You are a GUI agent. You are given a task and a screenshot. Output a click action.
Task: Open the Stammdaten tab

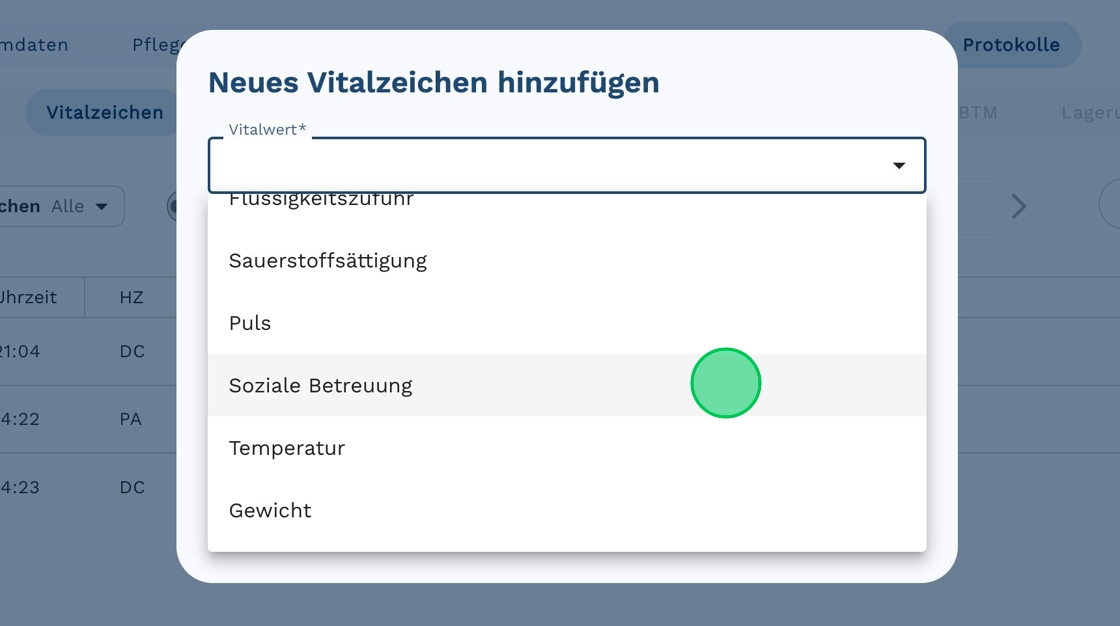coord(35,45)
